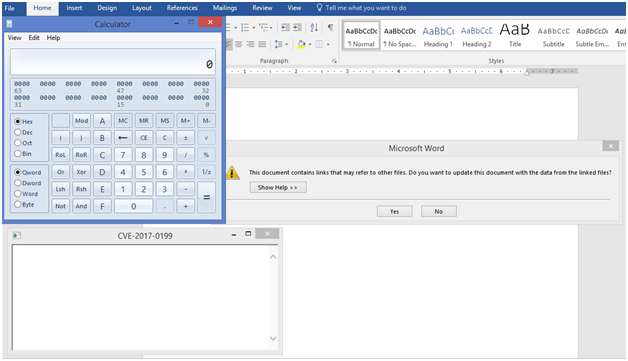628x361 pixels.
Task: Select the Bin radio button
Action: [x=18, y=153]
